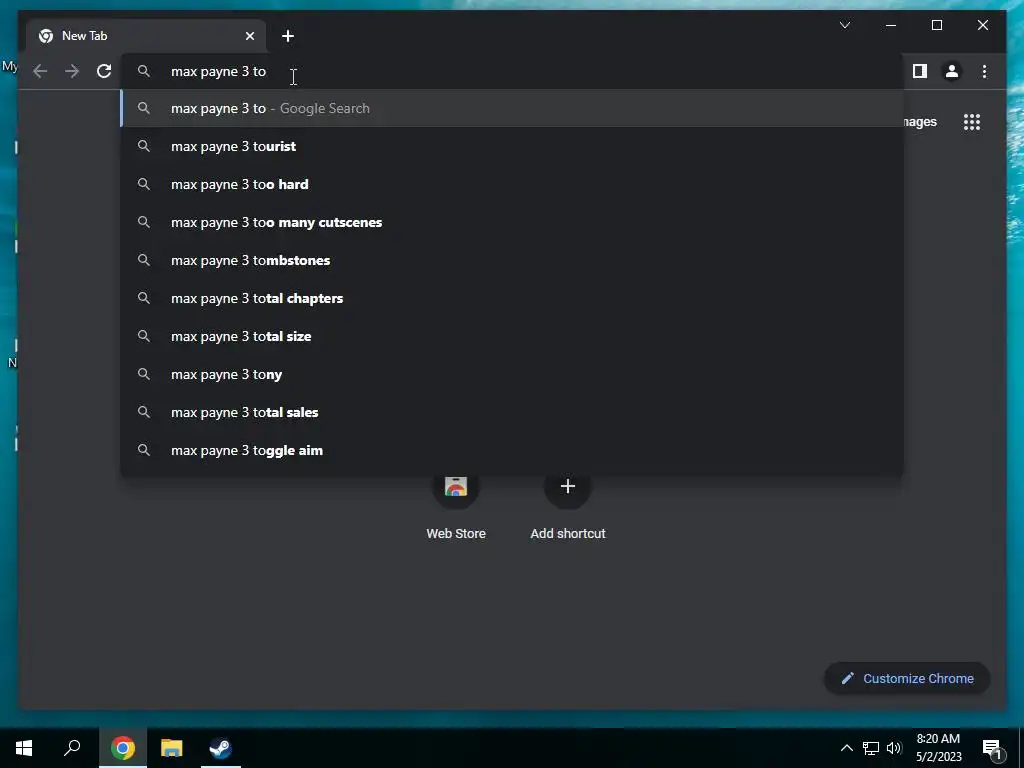
Task: Open the network status tray icon
Action: 871,748
